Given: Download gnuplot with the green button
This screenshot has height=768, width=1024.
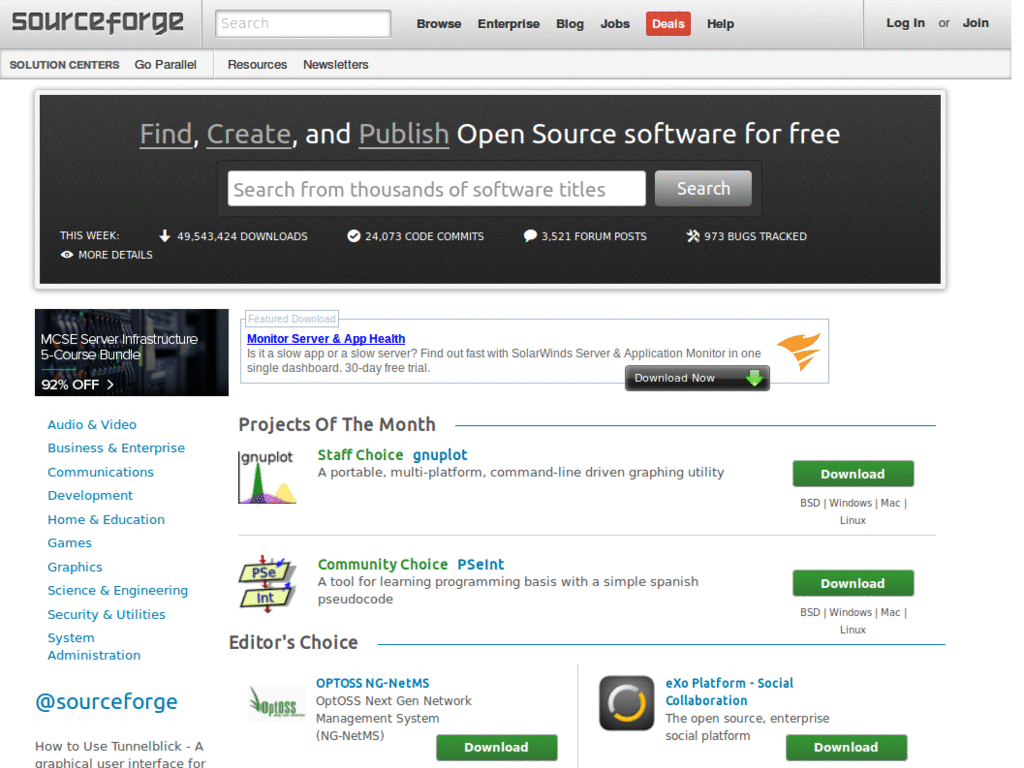Looking at the screenshot, I should click(852, 473).
